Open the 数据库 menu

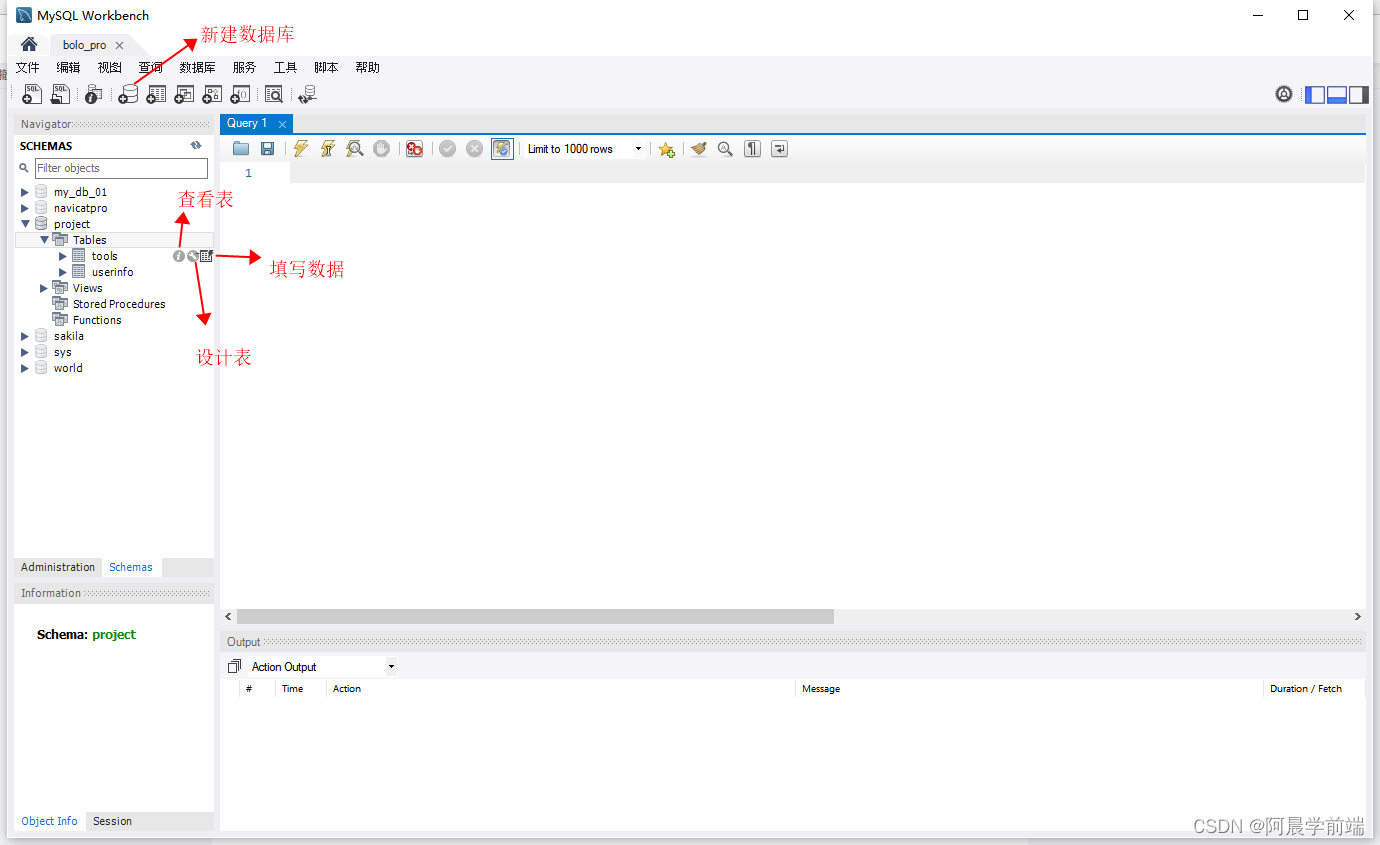(x=197, y=68)
